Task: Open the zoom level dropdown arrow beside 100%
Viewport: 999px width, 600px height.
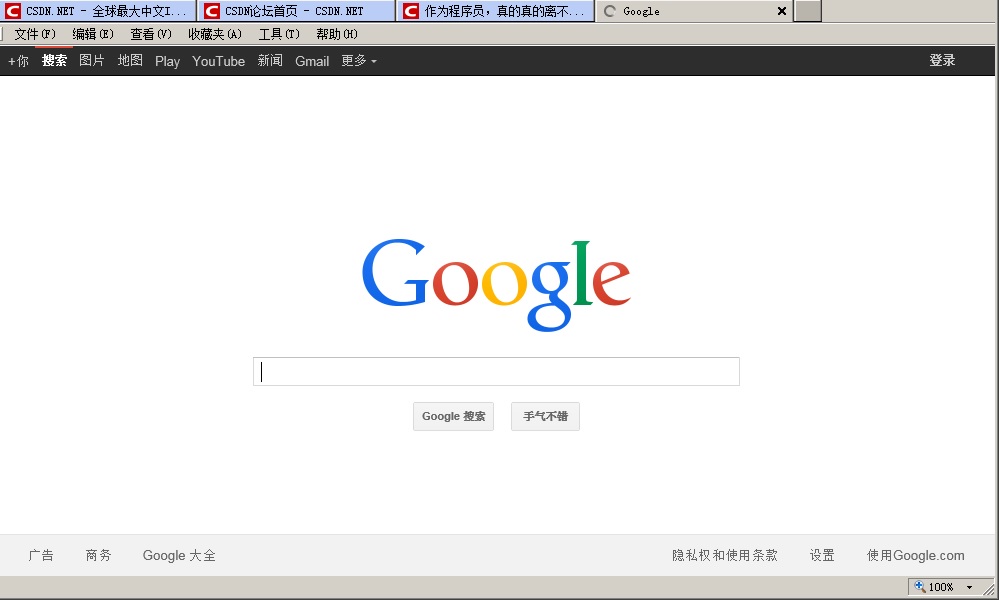Action: (969, 587)
